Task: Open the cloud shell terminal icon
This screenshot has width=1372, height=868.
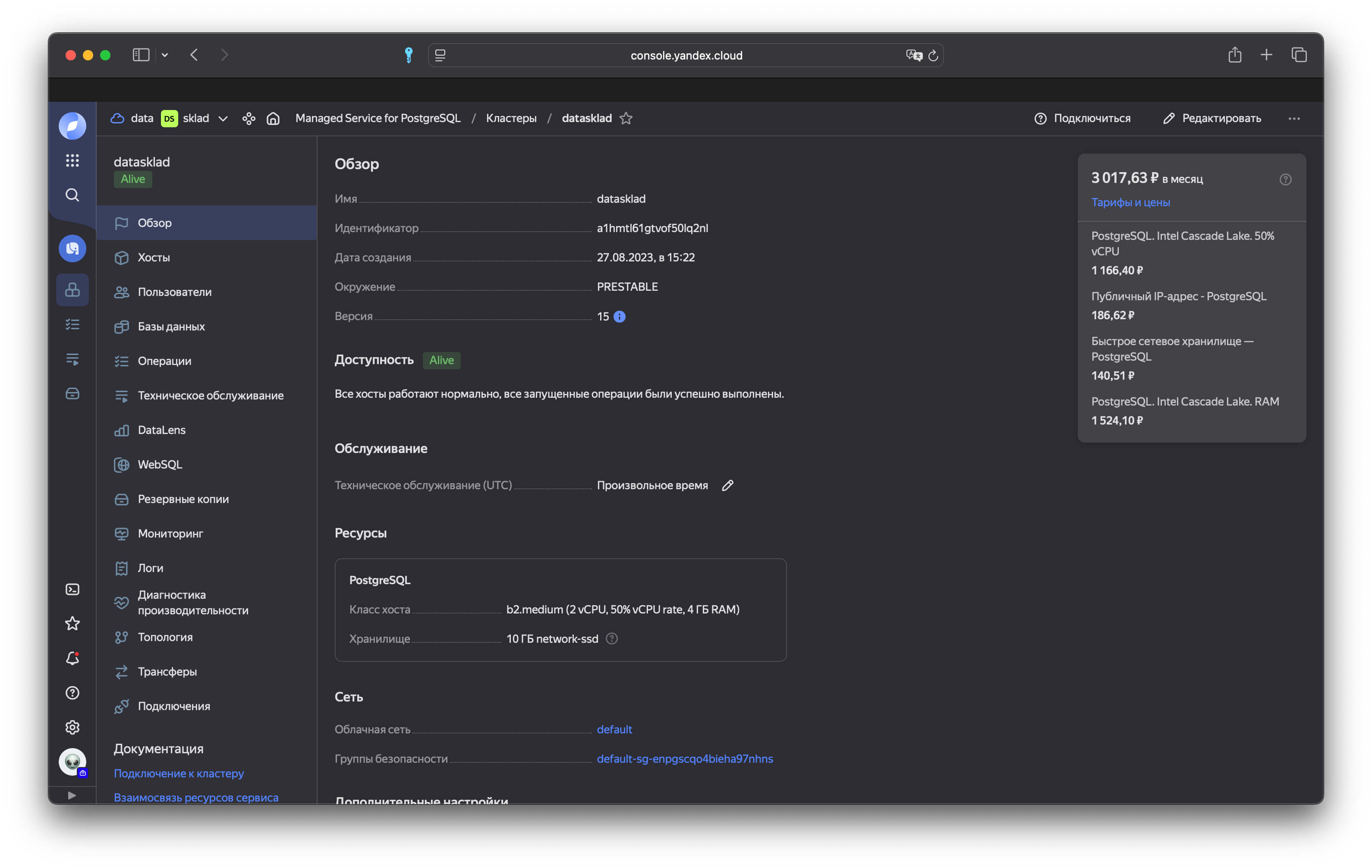Action: click(x=72, y=589)
